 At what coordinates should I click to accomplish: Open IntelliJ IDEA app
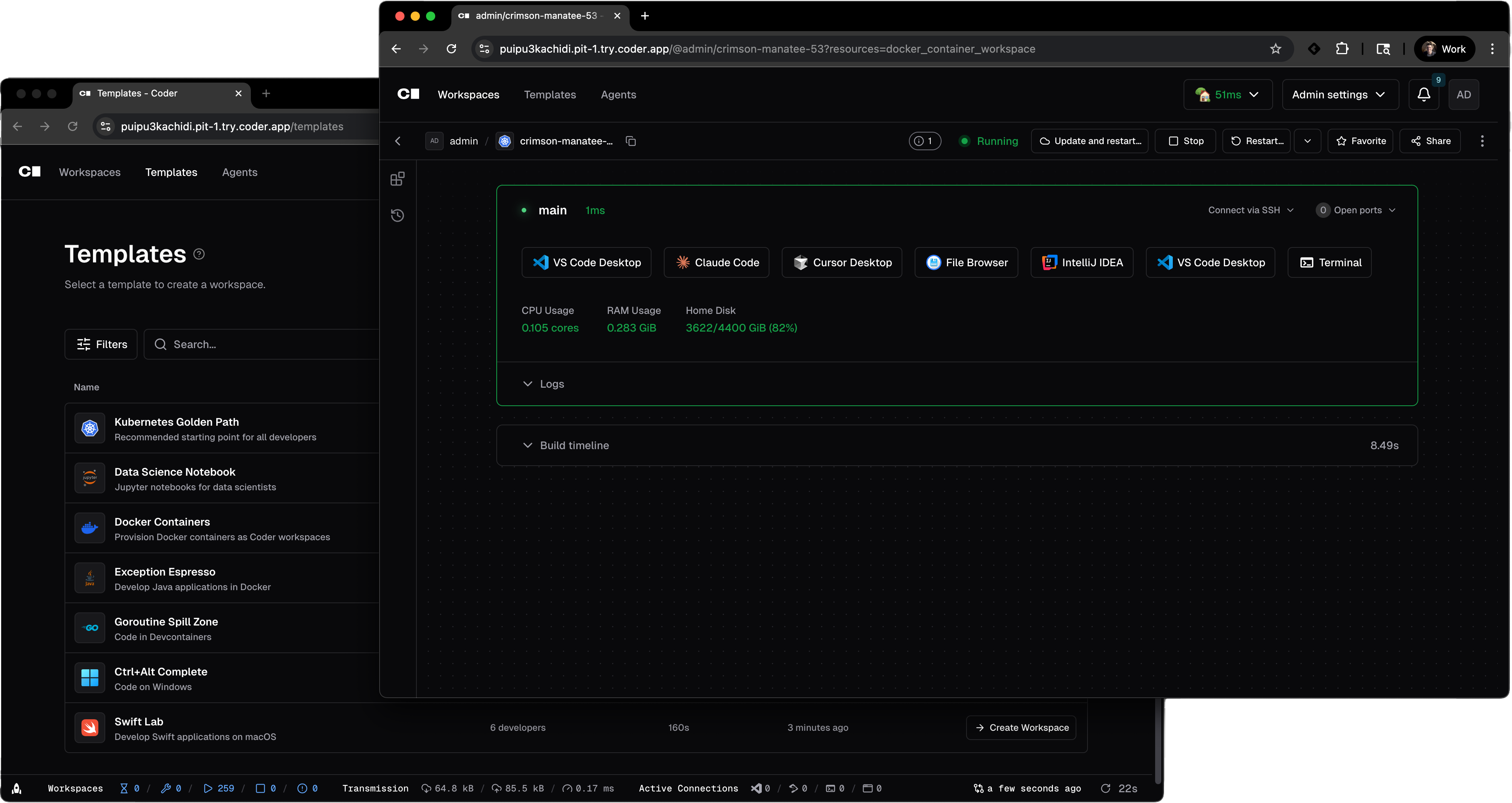click(x=1082, y=263)
